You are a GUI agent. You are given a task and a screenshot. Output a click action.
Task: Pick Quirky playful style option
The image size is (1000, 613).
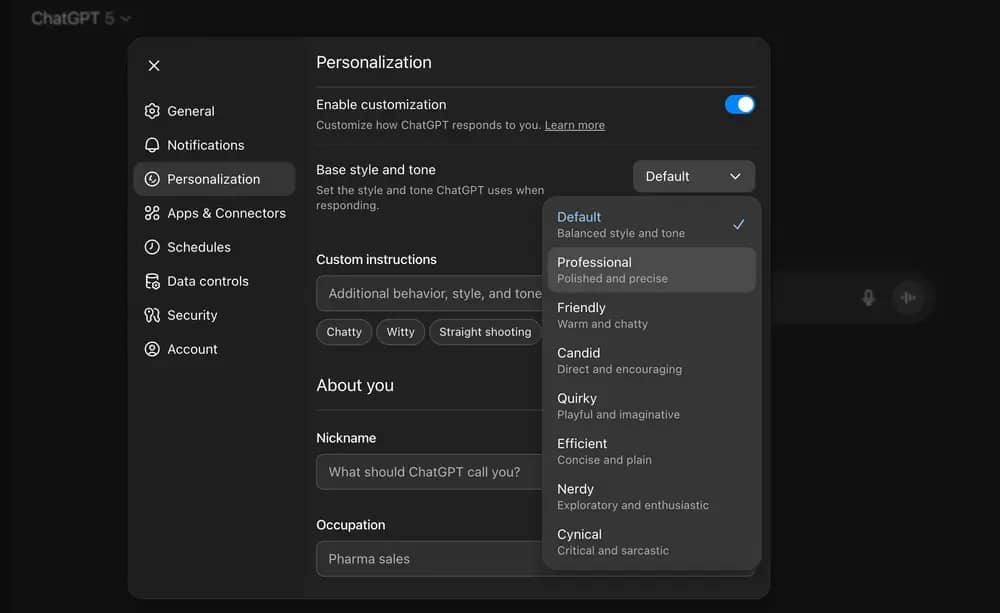coord(651,406)
